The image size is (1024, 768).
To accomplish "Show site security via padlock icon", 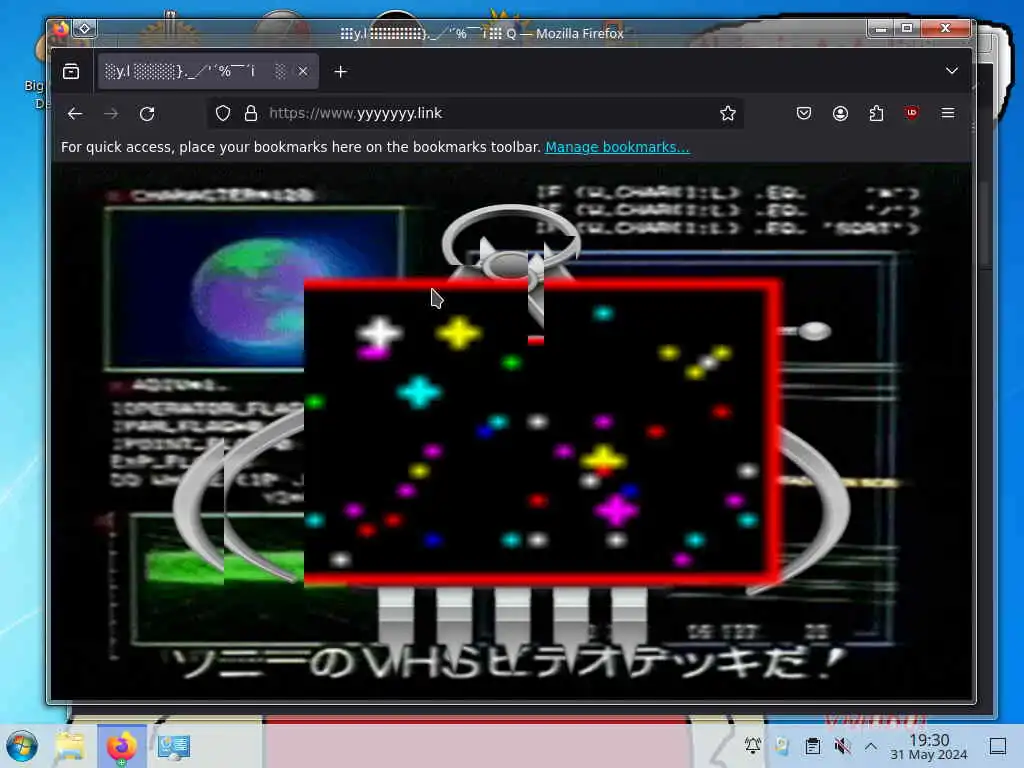I will pyautogui.click(x=251, y=114).
